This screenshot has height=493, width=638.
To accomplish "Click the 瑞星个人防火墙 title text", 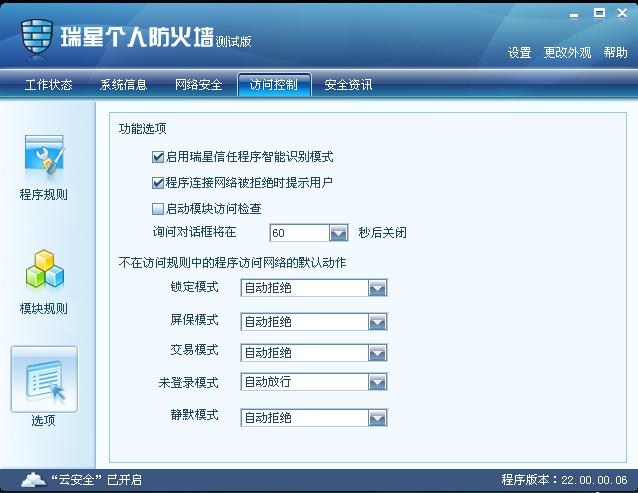I will click(x=137, y=37).
